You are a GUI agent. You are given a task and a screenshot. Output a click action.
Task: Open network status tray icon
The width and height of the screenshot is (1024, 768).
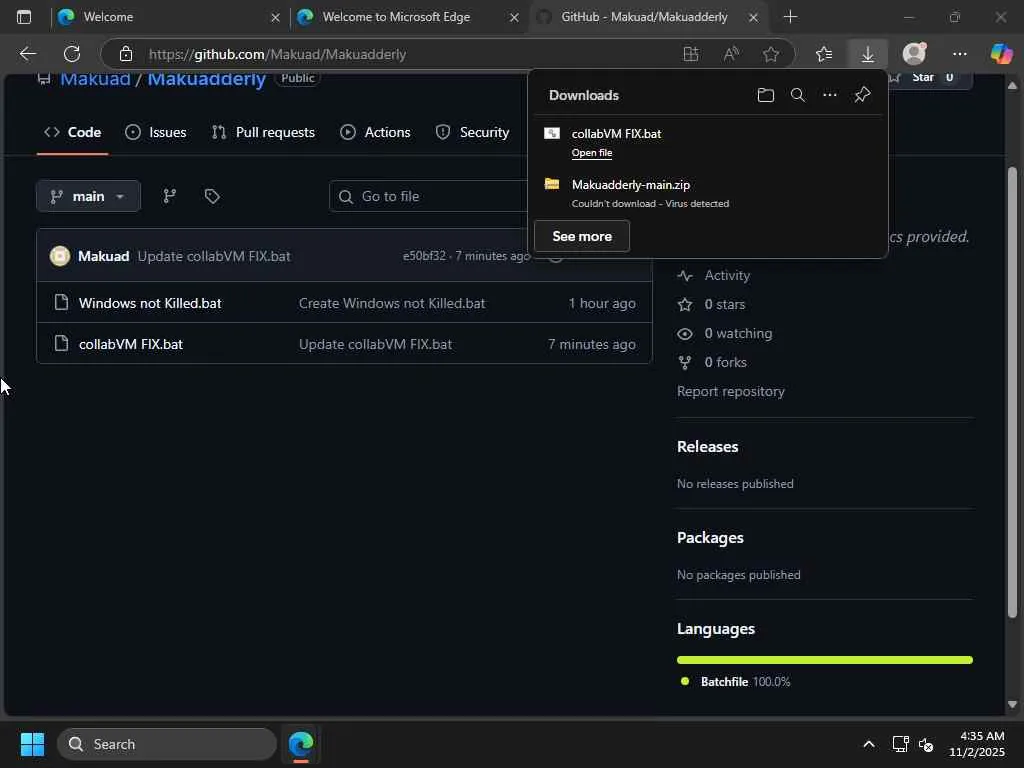(x=900, y=744)
